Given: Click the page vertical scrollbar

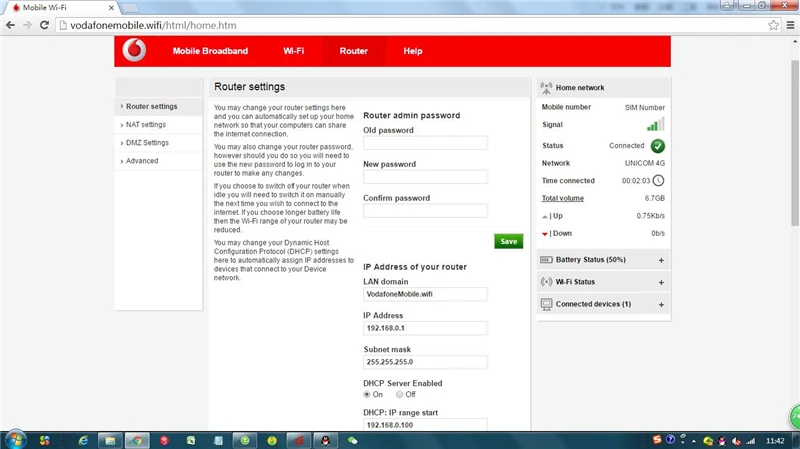Looking at the screenshot, I should (x=795, y=143).
